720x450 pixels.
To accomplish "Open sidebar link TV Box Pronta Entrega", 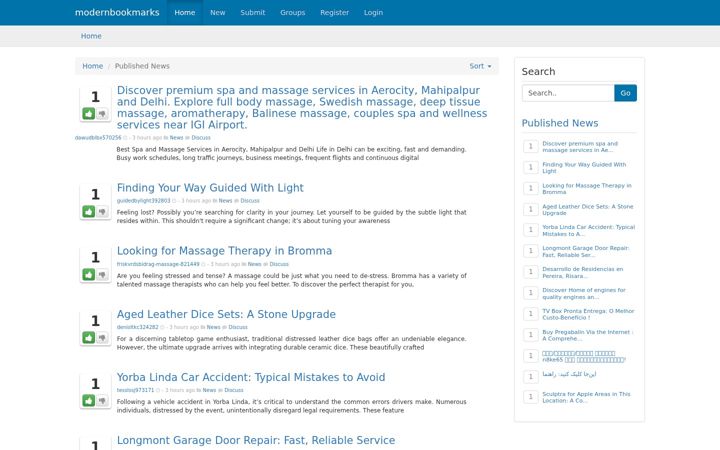I will [x=588, y=314].
